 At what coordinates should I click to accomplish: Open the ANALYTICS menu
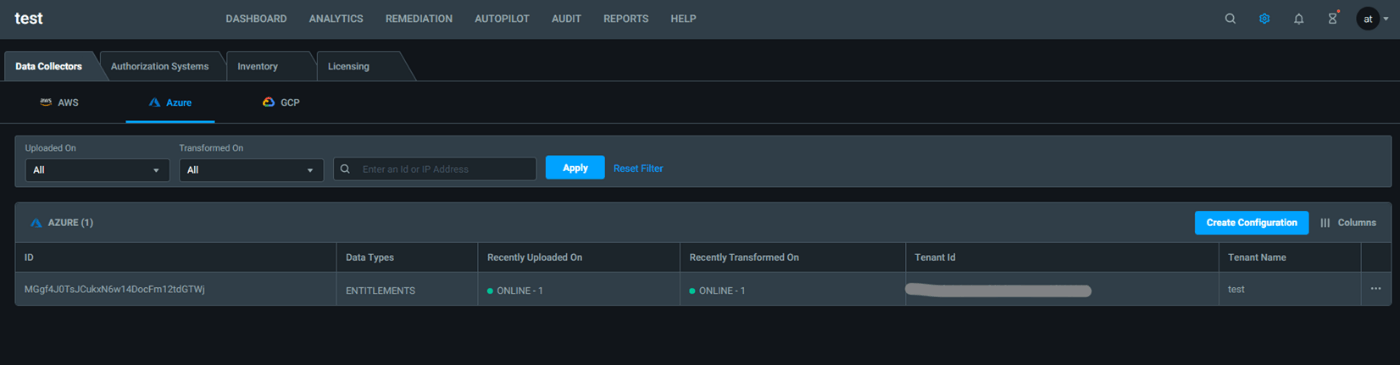(336, 19)
